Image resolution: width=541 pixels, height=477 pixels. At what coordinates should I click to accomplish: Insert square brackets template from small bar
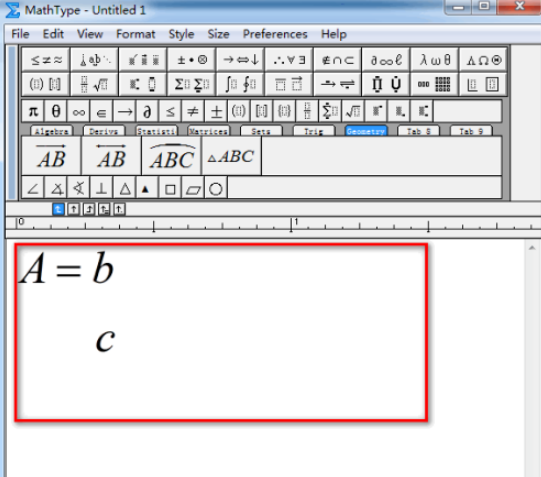click(262, 111)
